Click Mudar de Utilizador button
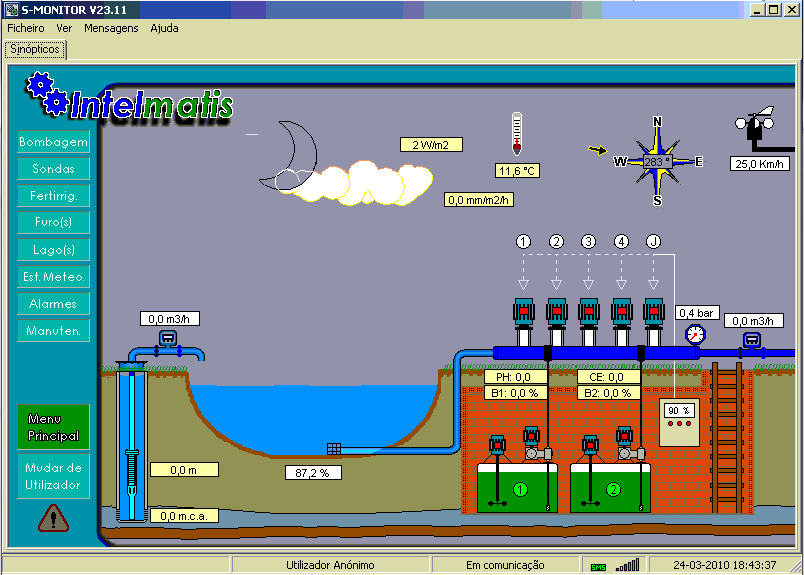This screenshot has height=575, width=804. point(53,476)
